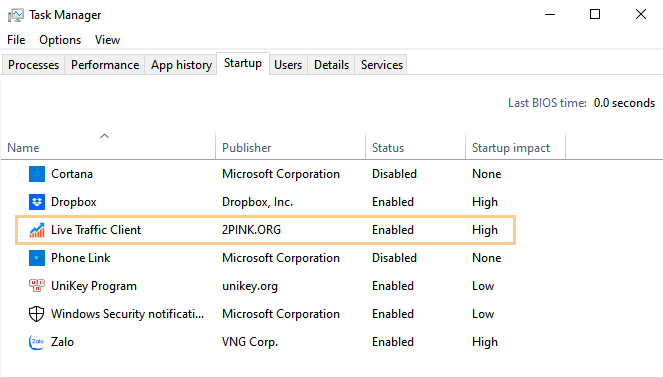The width and height of the screenshot is (663, 377).
Task: Click the Windows Security shield icon
Action: point(37,314)
